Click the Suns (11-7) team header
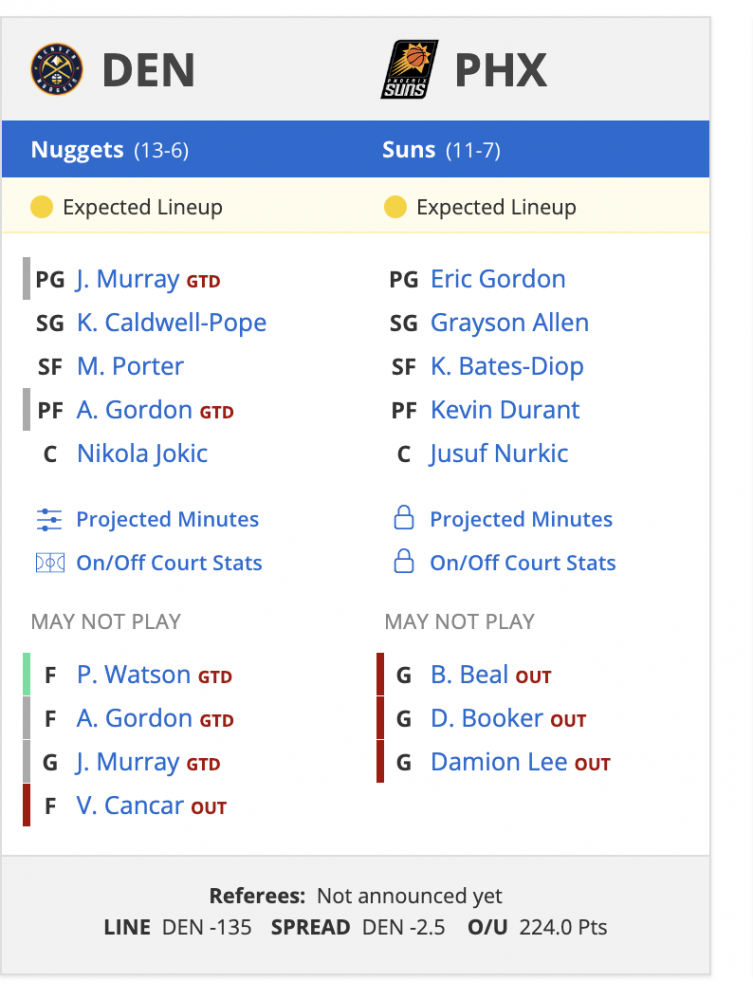The height and width of the screenshot is (1000, 753). tap(441, 150)
